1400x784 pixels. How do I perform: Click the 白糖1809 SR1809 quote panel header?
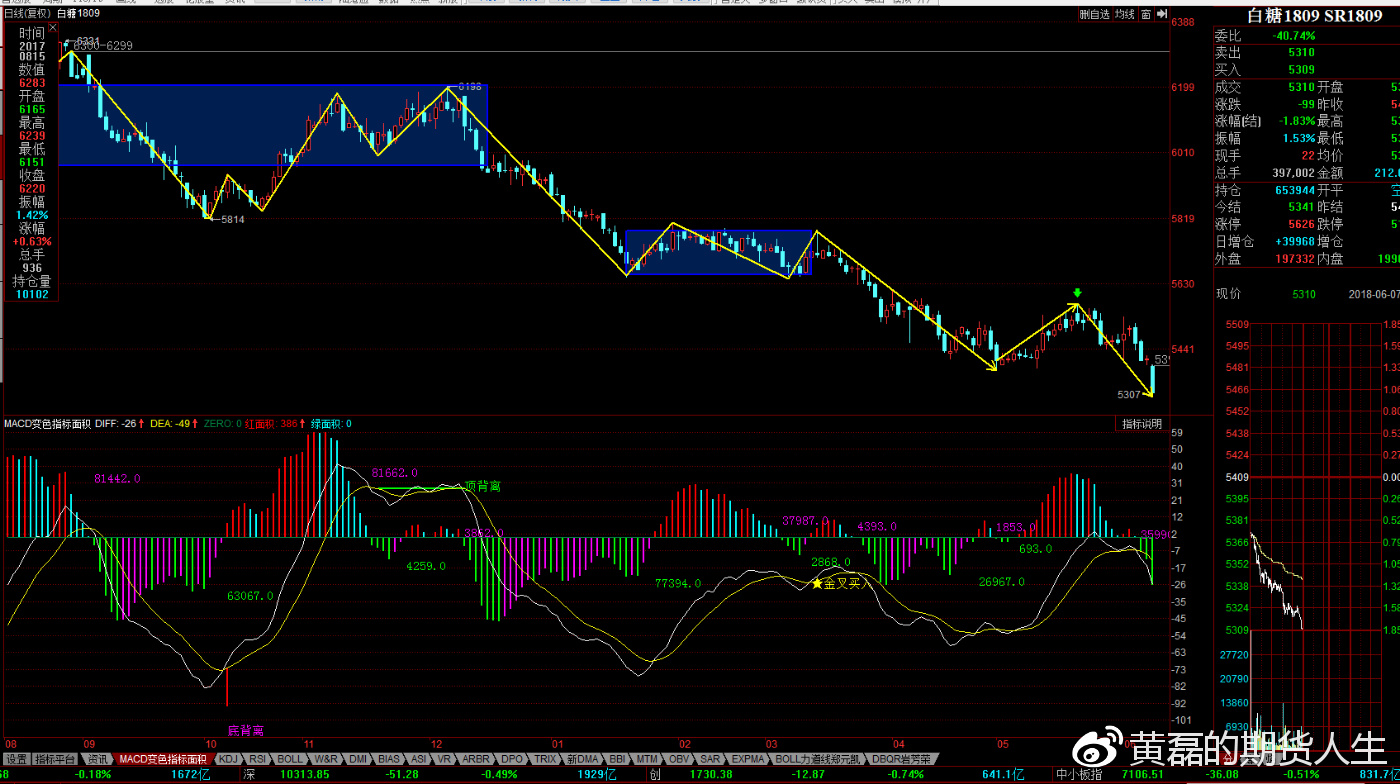click(x=1314, y=15)
